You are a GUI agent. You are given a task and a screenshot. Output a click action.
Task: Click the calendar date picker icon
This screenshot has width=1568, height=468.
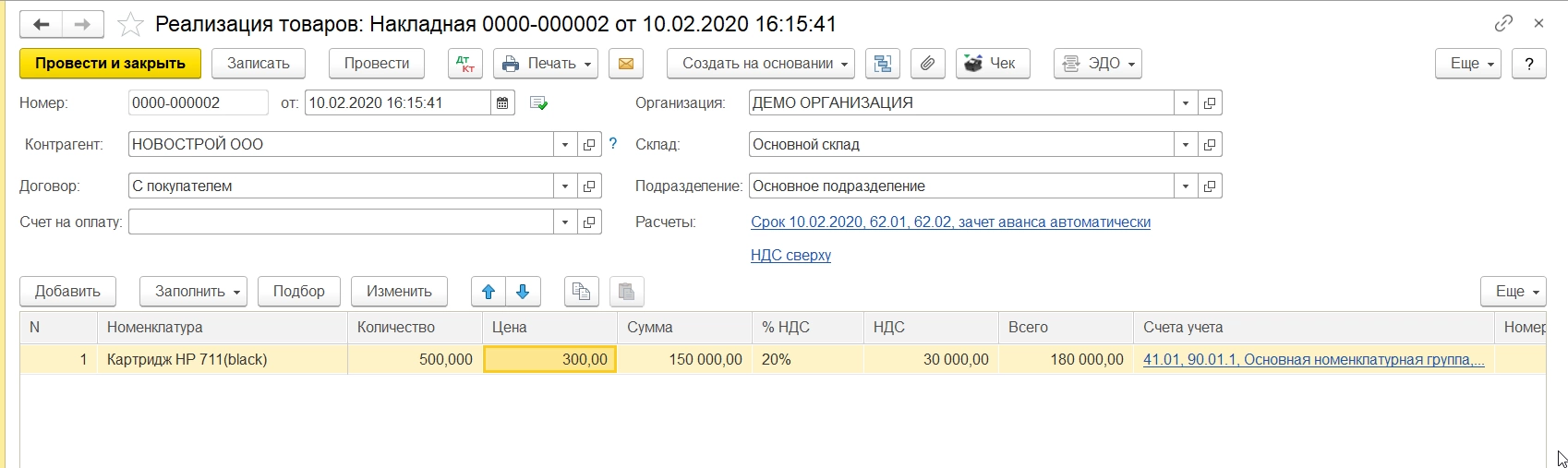tap(502, 103)
